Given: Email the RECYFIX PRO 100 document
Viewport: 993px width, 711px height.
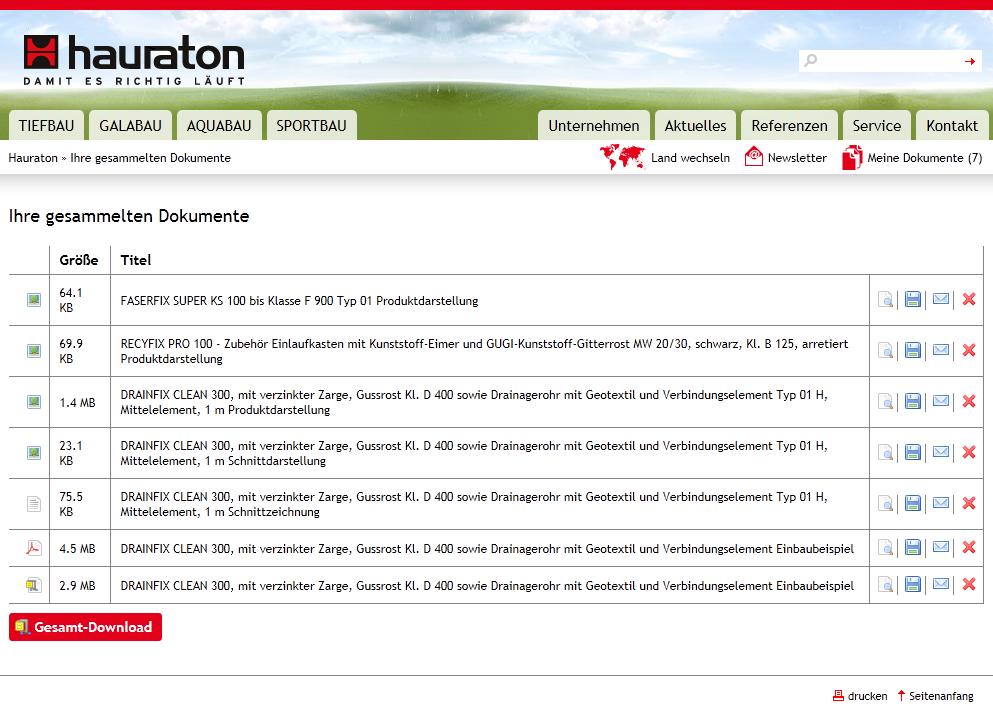Looking at the screenshot, I should pyautogui.click(x=941, y=350).
